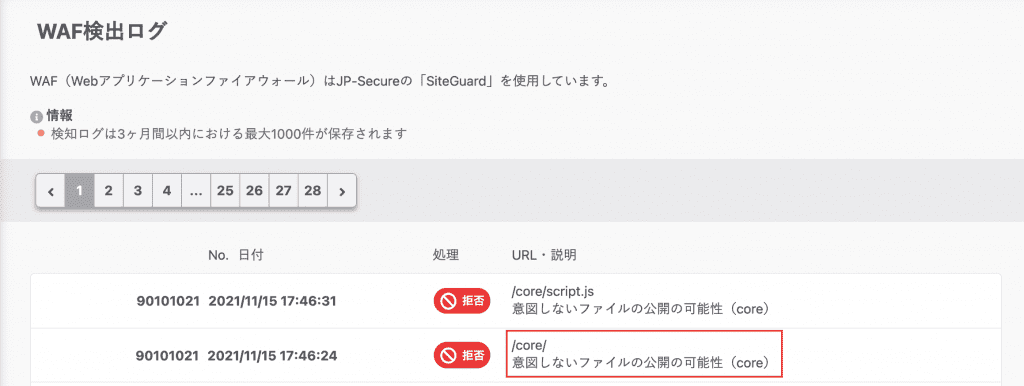Click the URL・説明 column header

coord(543,255)
